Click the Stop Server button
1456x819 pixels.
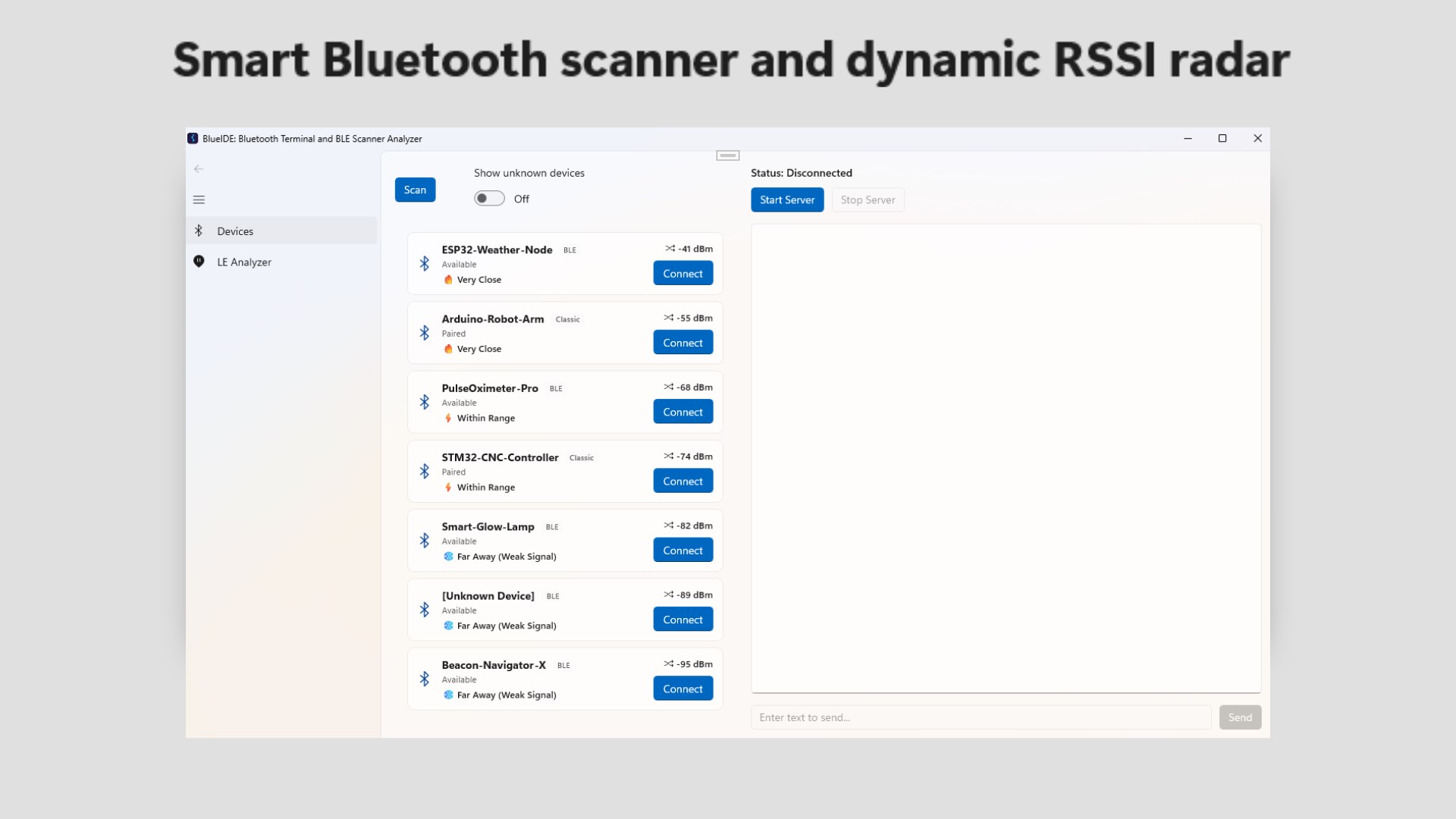(x=868, y=200)
